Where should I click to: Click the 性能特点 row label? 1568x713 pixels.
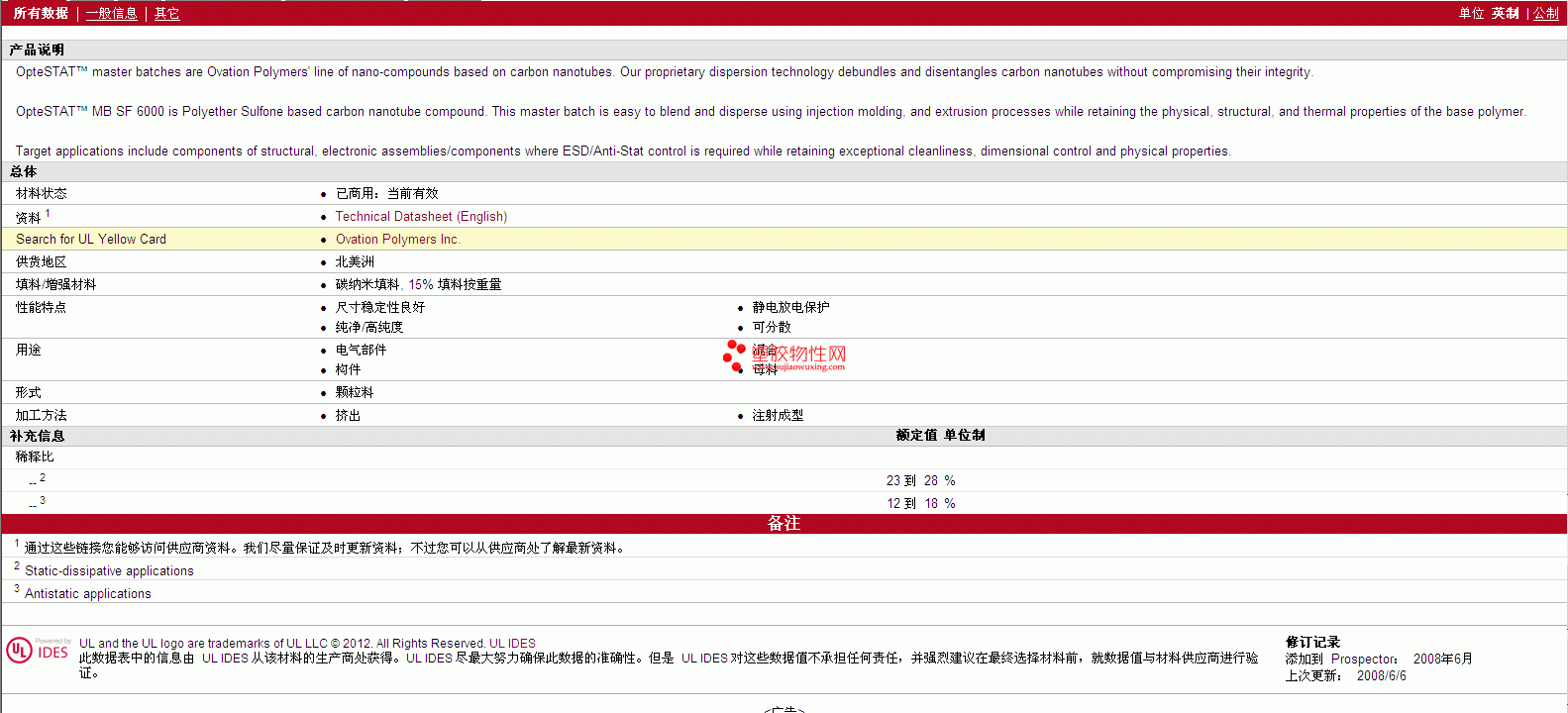coord(42,307)
